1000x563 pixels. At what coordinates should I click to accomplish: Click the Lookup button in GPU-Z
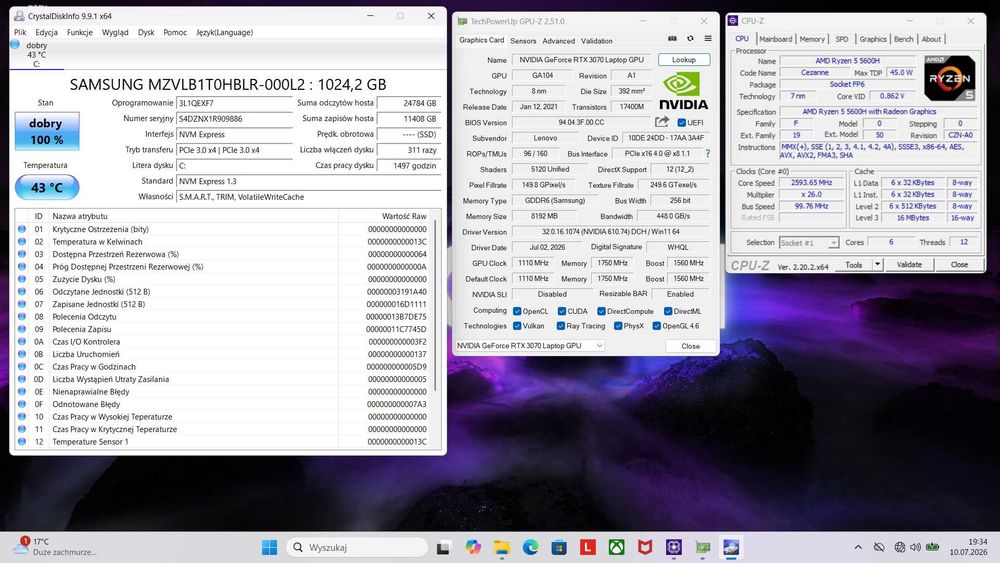[684, 59]
